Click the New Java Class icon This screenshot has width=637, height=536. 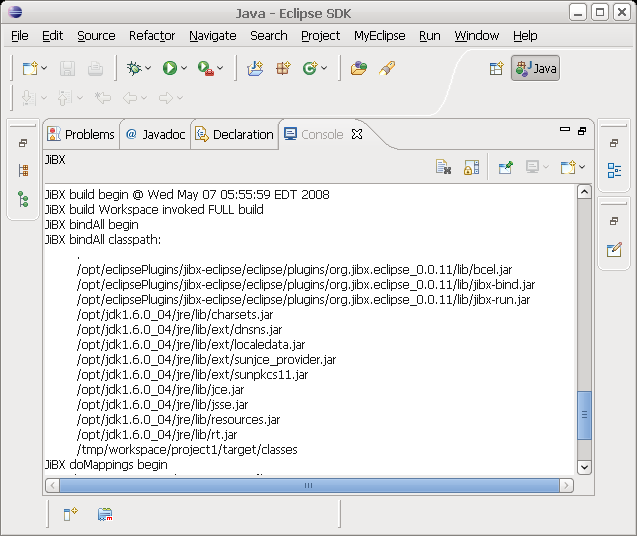tap(310, 68)
